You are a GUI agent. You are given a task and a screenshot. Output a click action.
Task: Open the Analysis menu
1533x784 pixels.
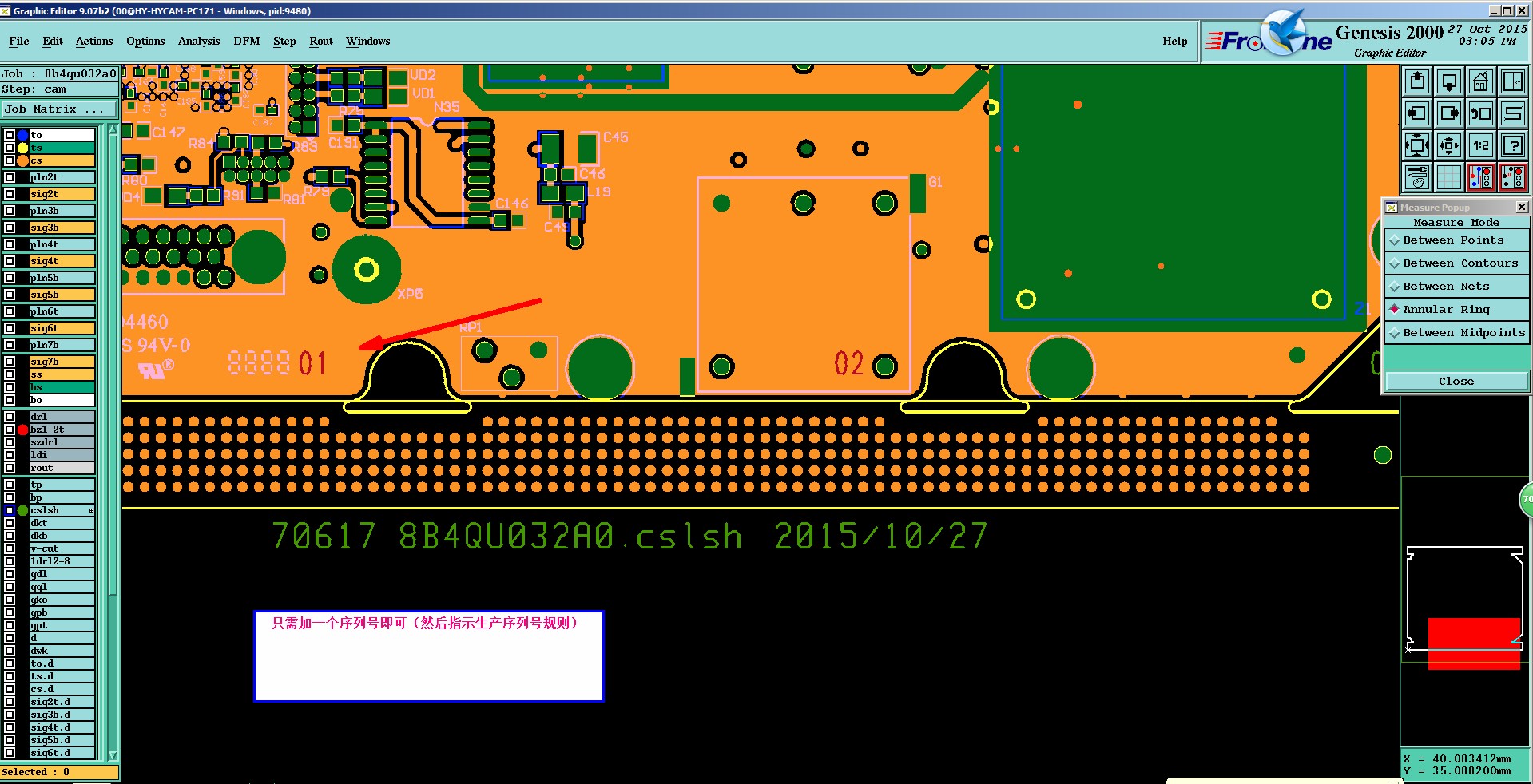(199, 42)
